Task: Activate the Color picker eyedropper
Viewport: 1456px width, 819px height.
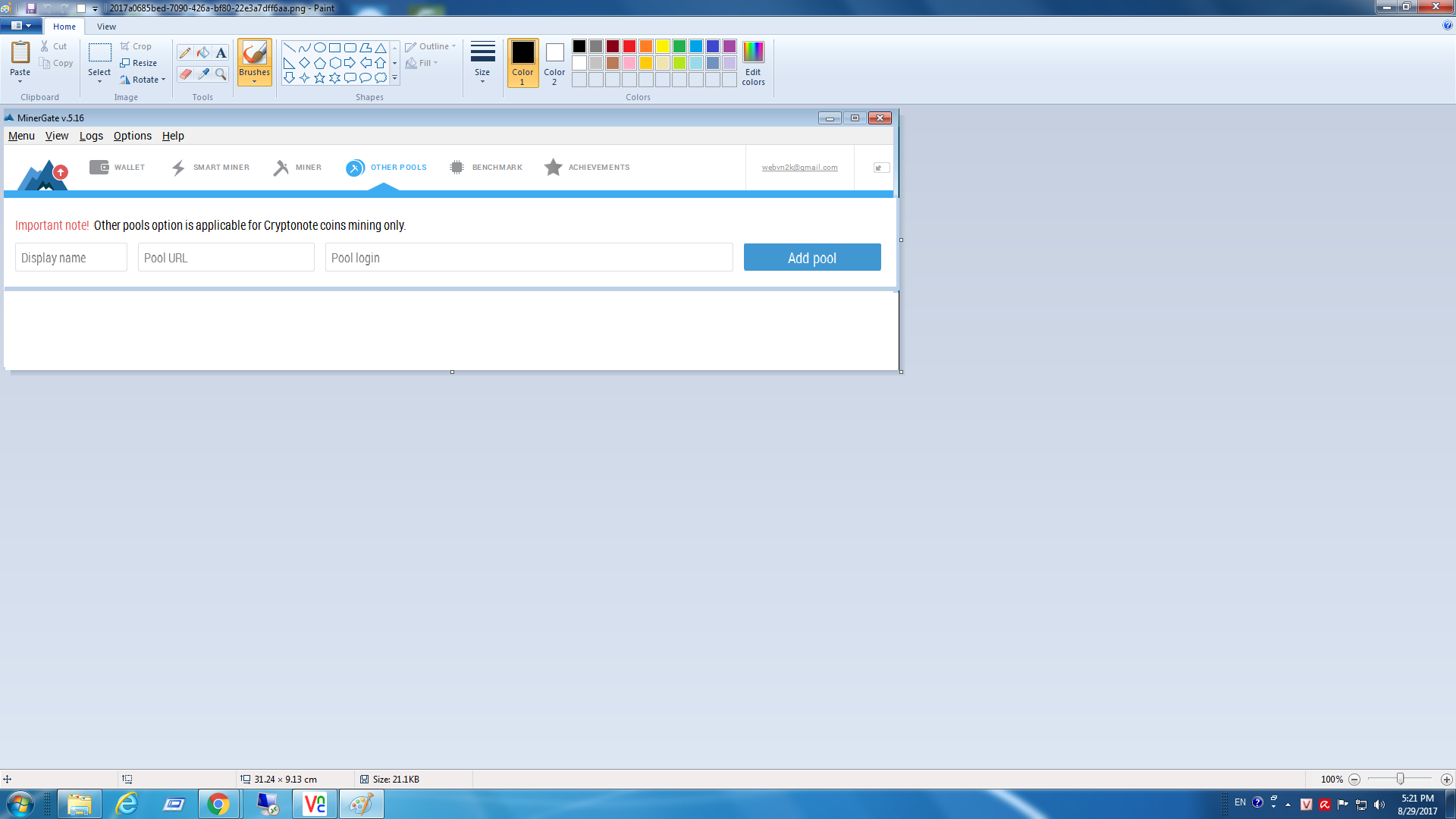Action: coord(203,74)
